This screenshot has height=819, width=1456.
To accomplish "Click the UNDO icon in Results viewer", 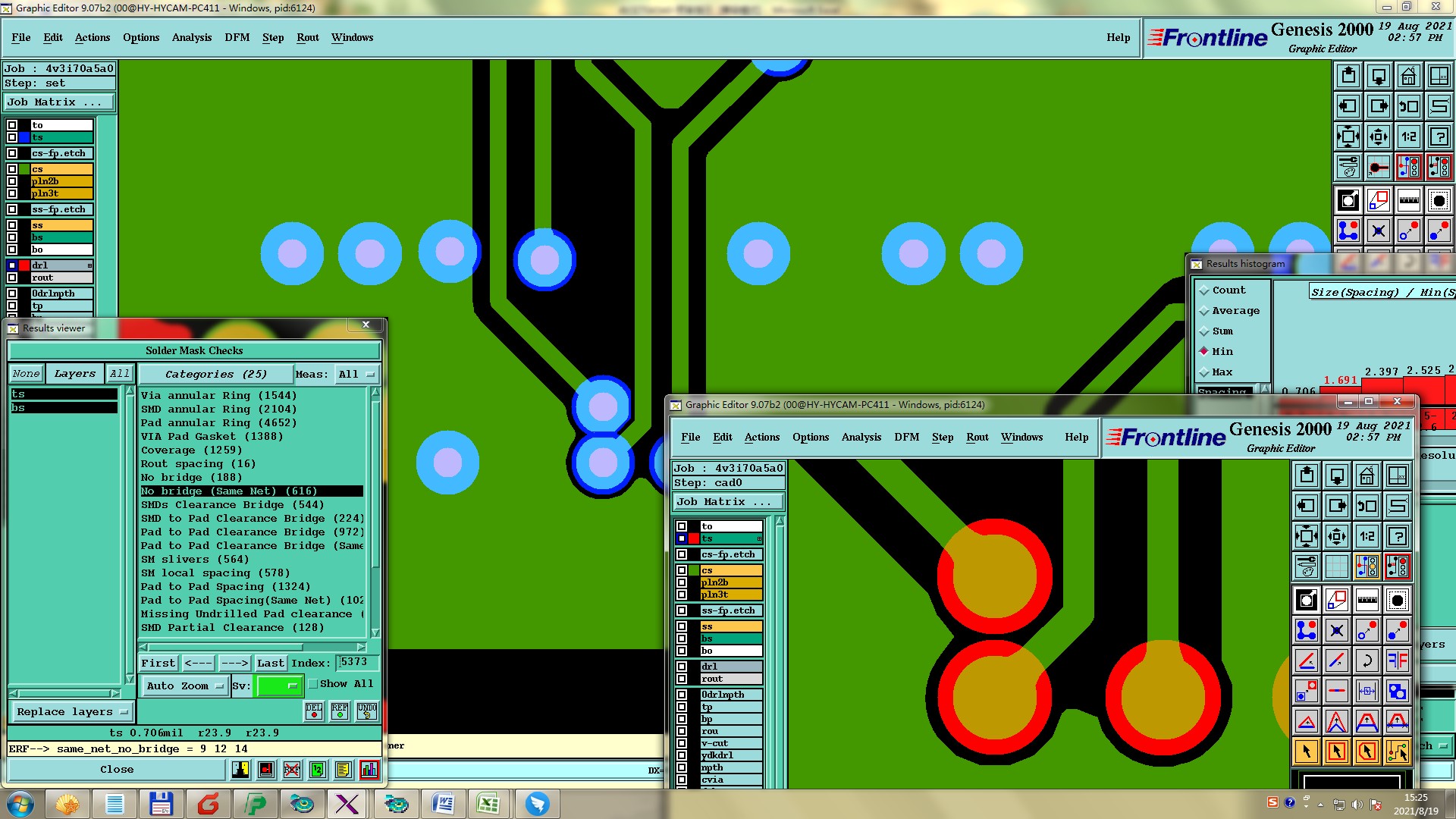I will pos(367,711).
